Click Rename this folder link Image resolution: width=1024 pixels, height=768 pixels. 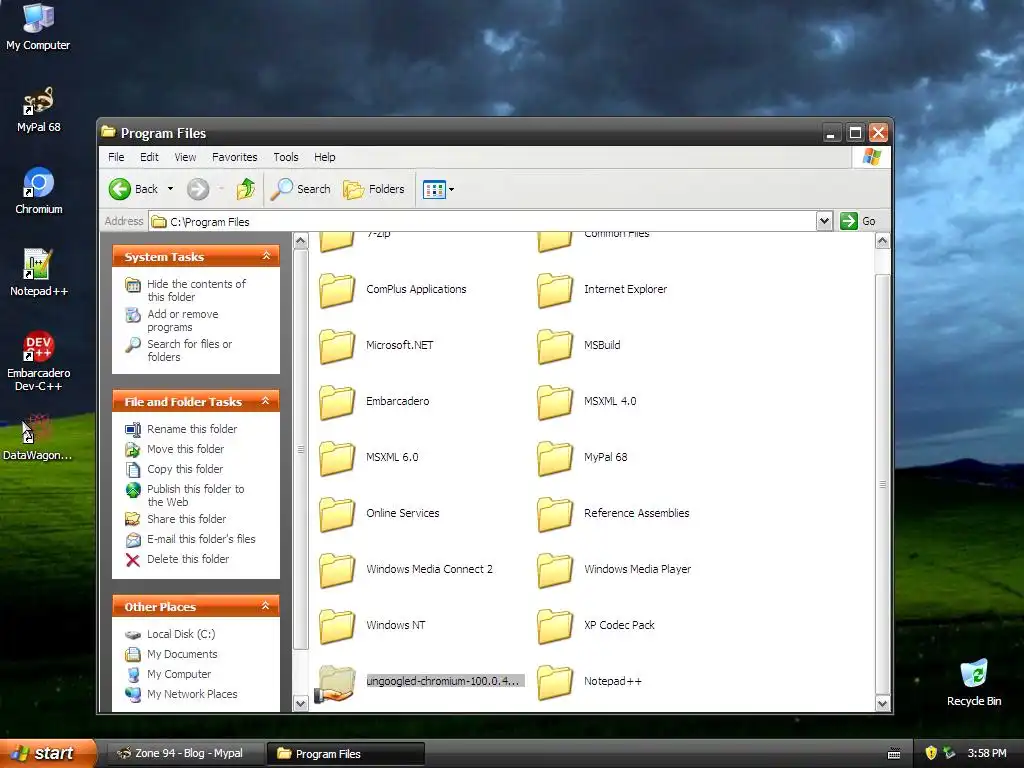[x=192, y=429]
